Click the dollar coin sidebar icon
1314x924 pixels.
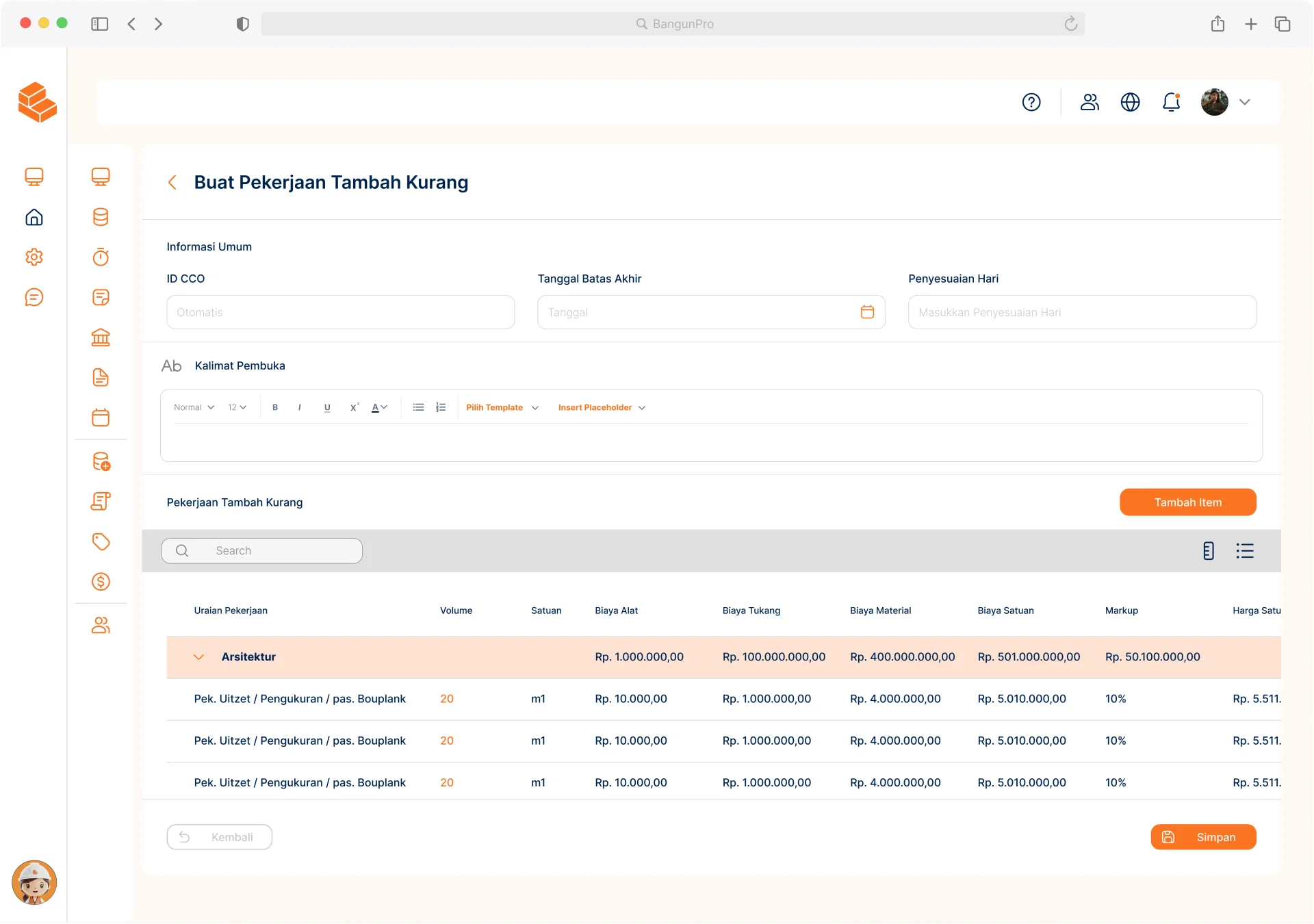tap(101, 582)
